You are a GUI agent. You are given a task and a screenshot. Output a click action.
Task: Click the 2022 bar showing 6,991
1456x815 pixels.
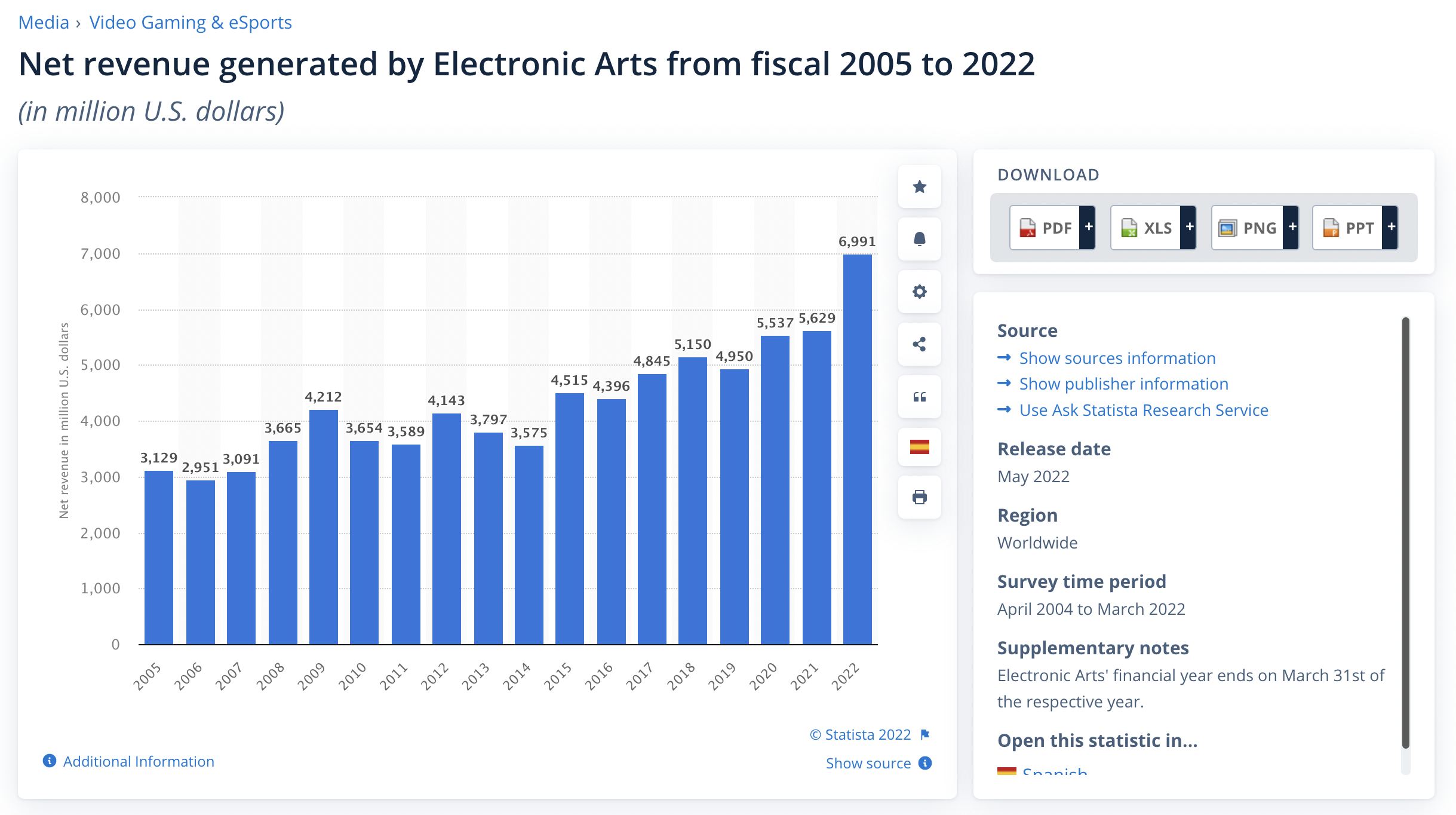pos(858,449)
